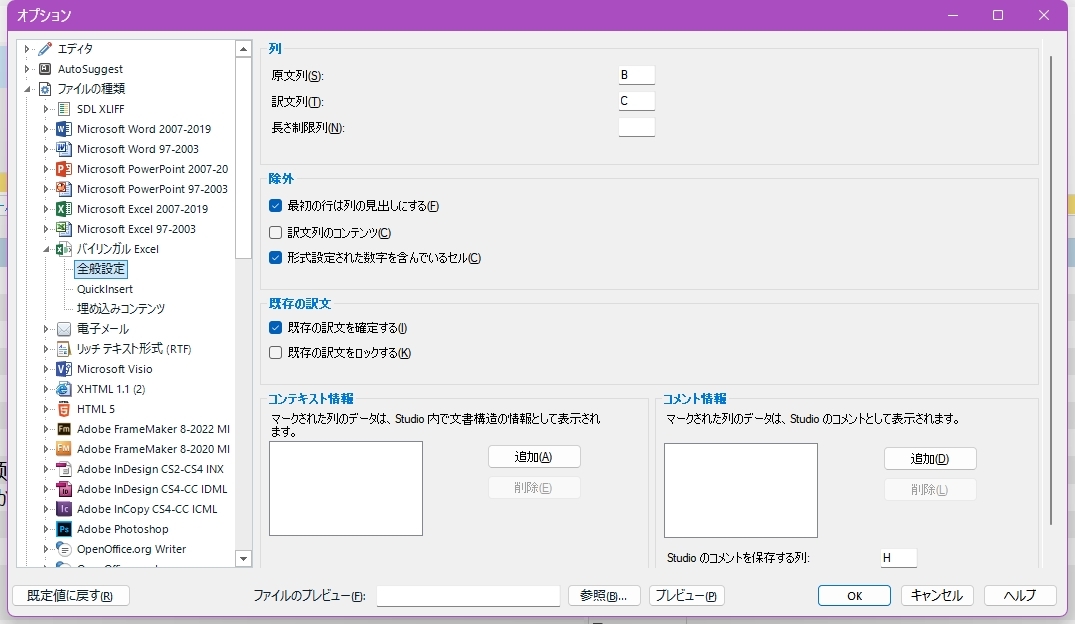This screenshot has width=1075, height=624.
Task: Uncheck 最初の行は列の見出しにする checkbox
Action: 276,206
